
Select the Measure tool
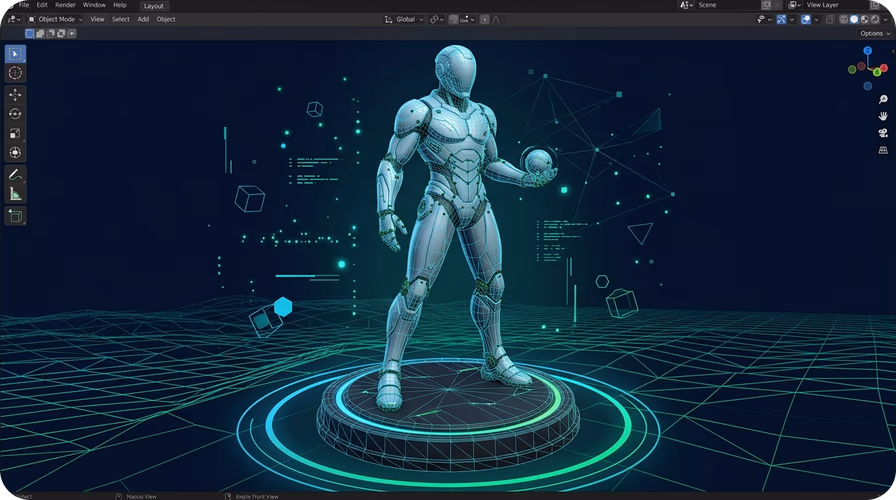coord(15,194)
